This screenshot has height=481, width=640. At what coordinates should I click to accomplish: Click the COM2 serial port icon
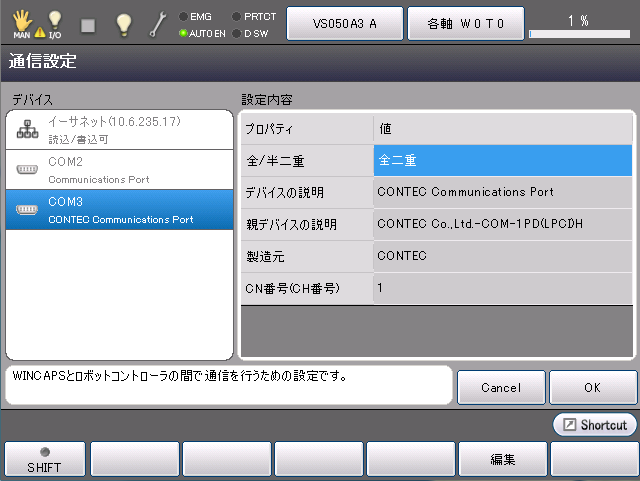click(27, 169)
